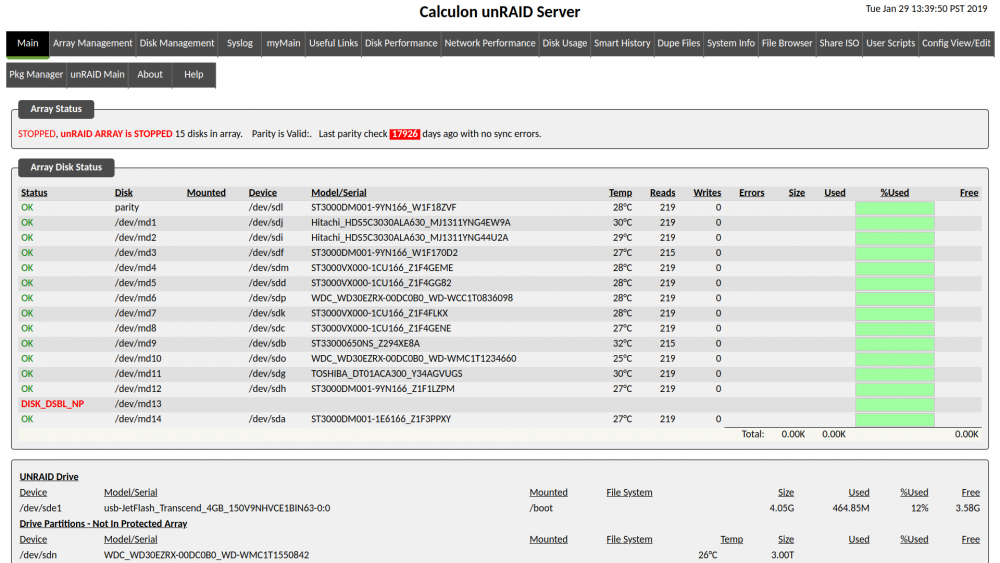Open the Main tab
The width and height of the screenshot is (1000, 563).
[x=27, y=43]
